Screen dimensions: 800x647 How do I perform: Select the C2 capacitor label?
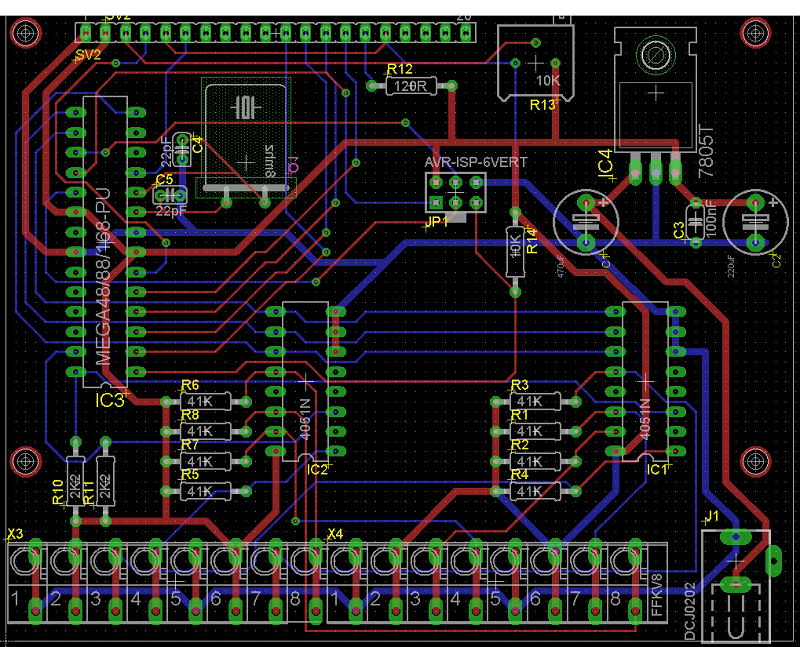pos(777,261)
